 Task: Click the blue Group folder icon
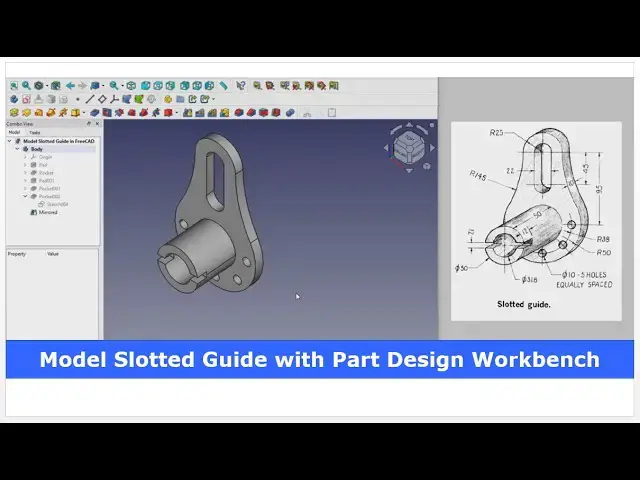click(x=180, y=99)
